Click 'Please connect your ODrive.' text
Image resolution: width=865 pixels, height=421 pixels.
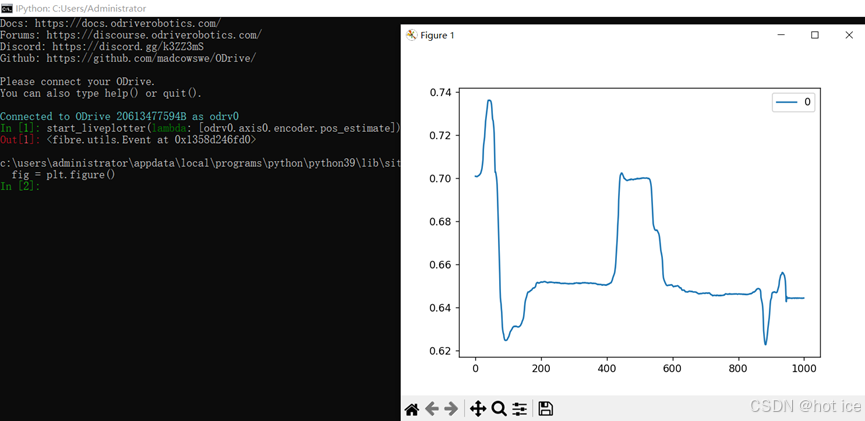(78, 81)
